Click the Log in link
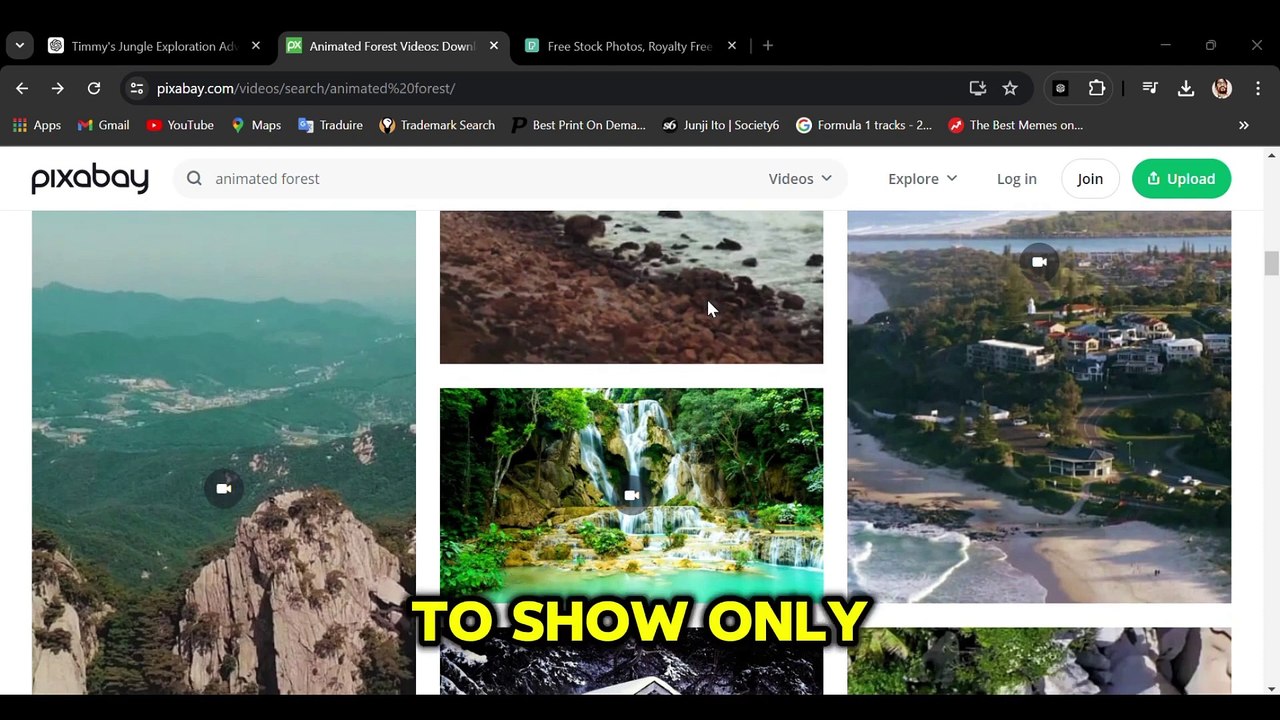 point(1016,178)
